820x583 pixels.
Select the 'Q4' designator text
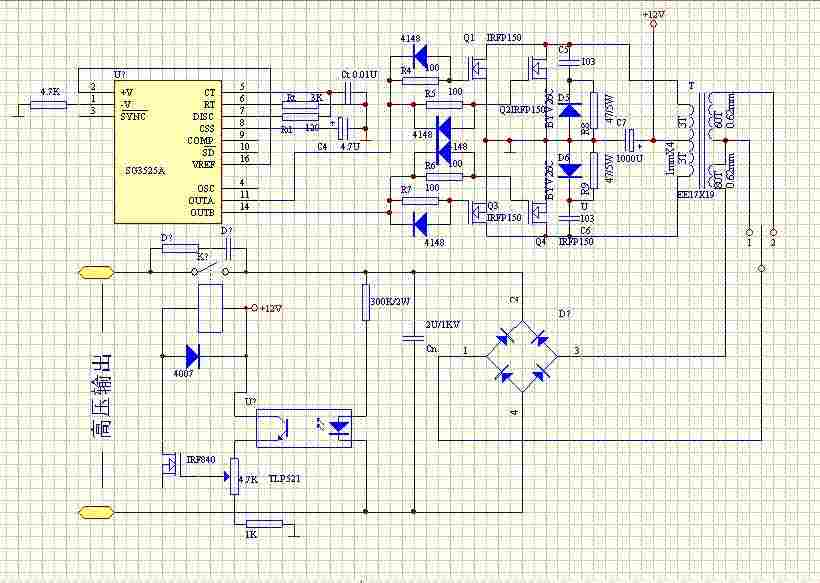point(541,242)
